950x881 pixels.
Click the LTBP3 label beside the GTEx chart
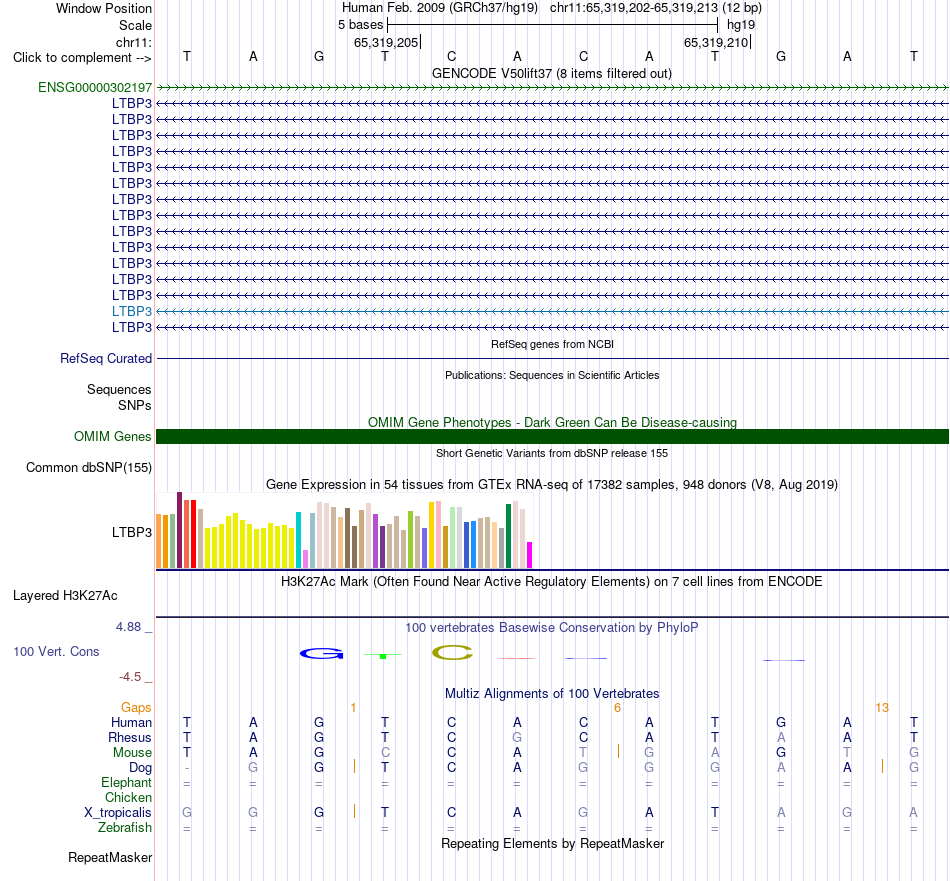pyautogui.click(x=131, y=533)
